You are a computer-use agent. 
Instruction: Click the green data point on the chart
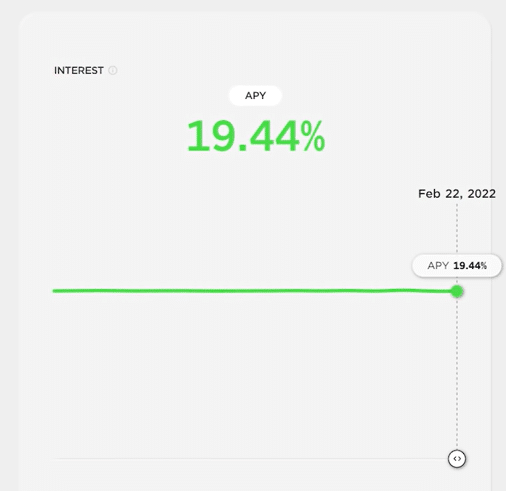pos(457,292)
